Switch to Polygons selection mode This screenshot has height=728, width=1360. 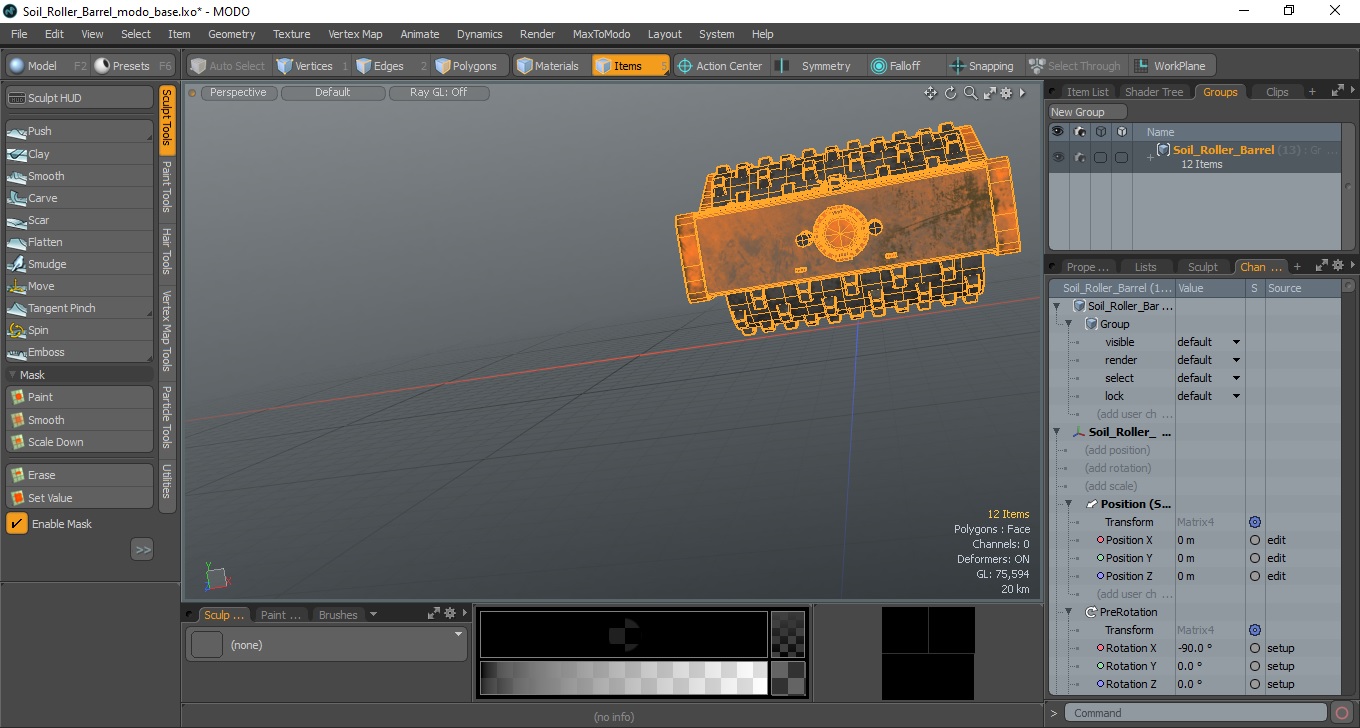[x=470, y=66]
